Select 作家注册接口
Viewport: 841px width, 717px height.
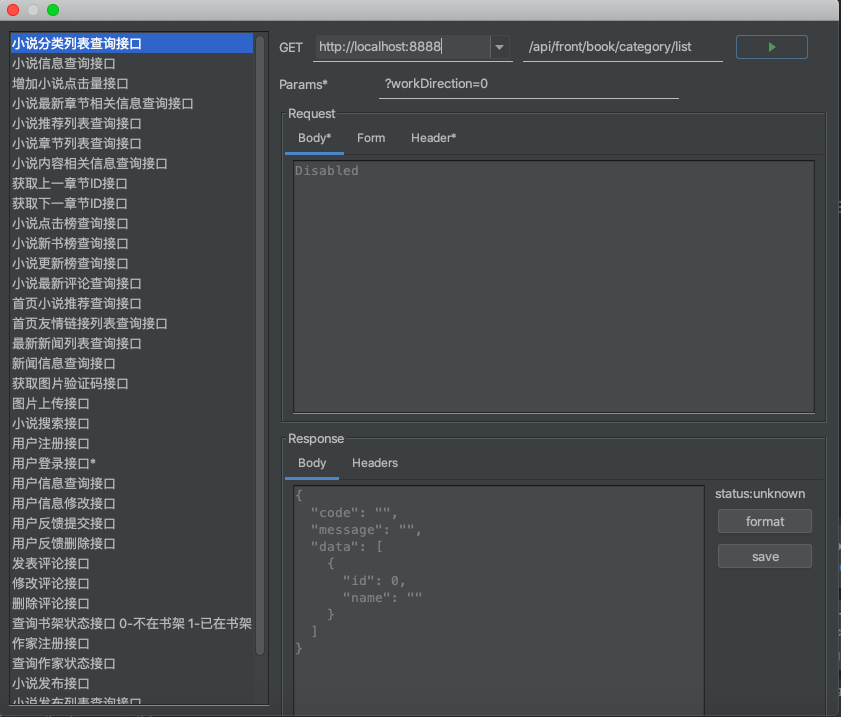pyautogui.click(x=132, y=644)
